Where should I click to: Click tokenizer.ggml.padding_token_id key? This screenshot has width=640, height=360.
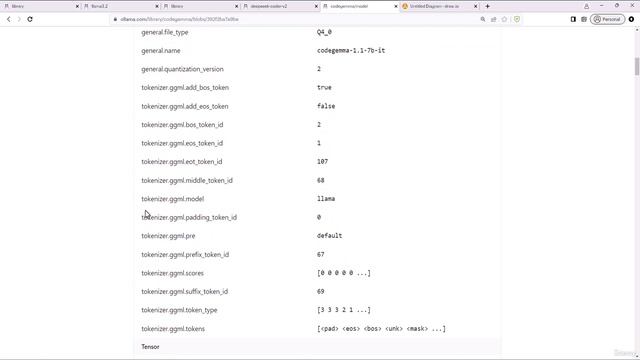[189, 218]
